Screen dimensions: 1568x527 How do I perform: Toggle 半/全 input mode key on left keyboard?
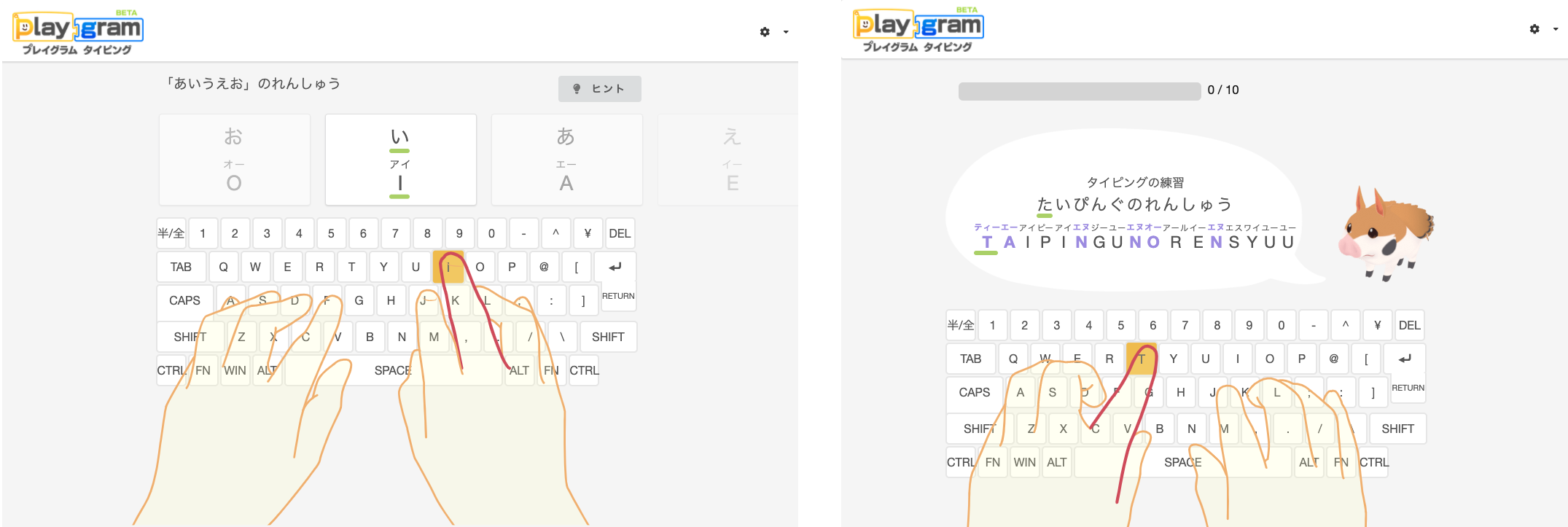pyautogui.click(x=171, y=233)
